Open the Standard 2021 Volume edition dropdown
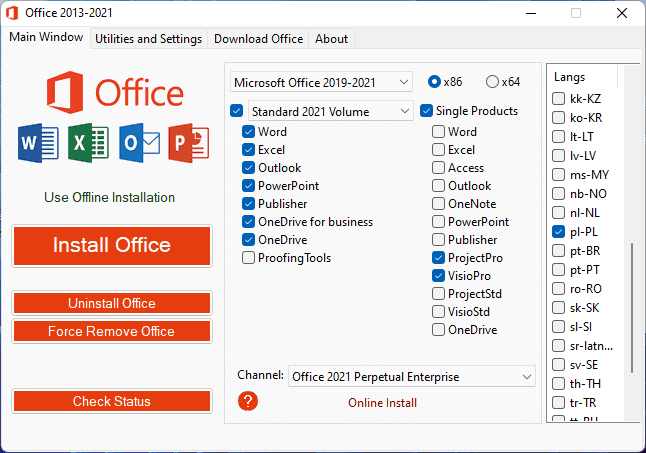646x453 pixels. coord(330,111)
